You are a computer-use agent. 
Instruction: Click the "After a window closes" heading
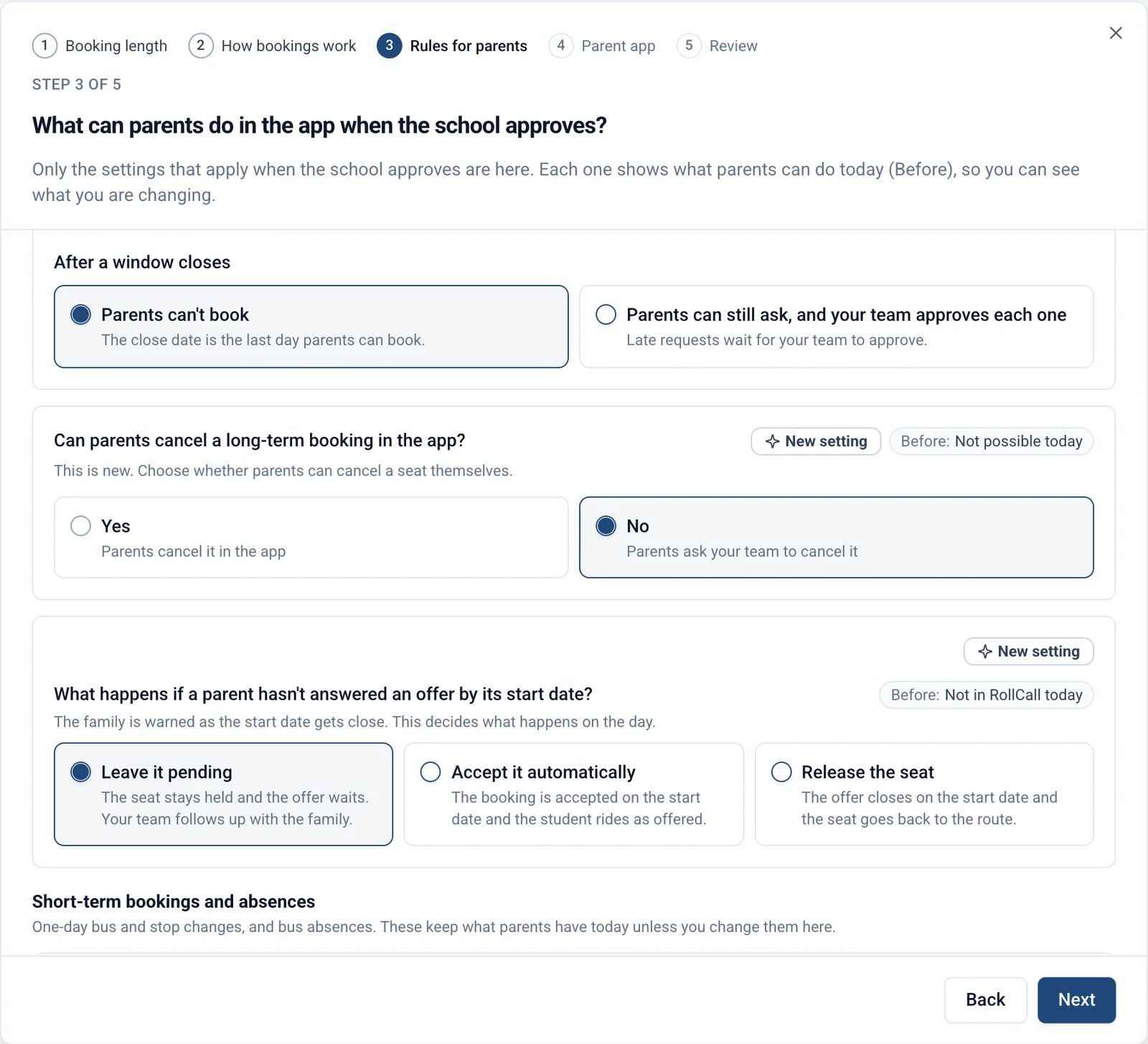[x=142, y=262]
